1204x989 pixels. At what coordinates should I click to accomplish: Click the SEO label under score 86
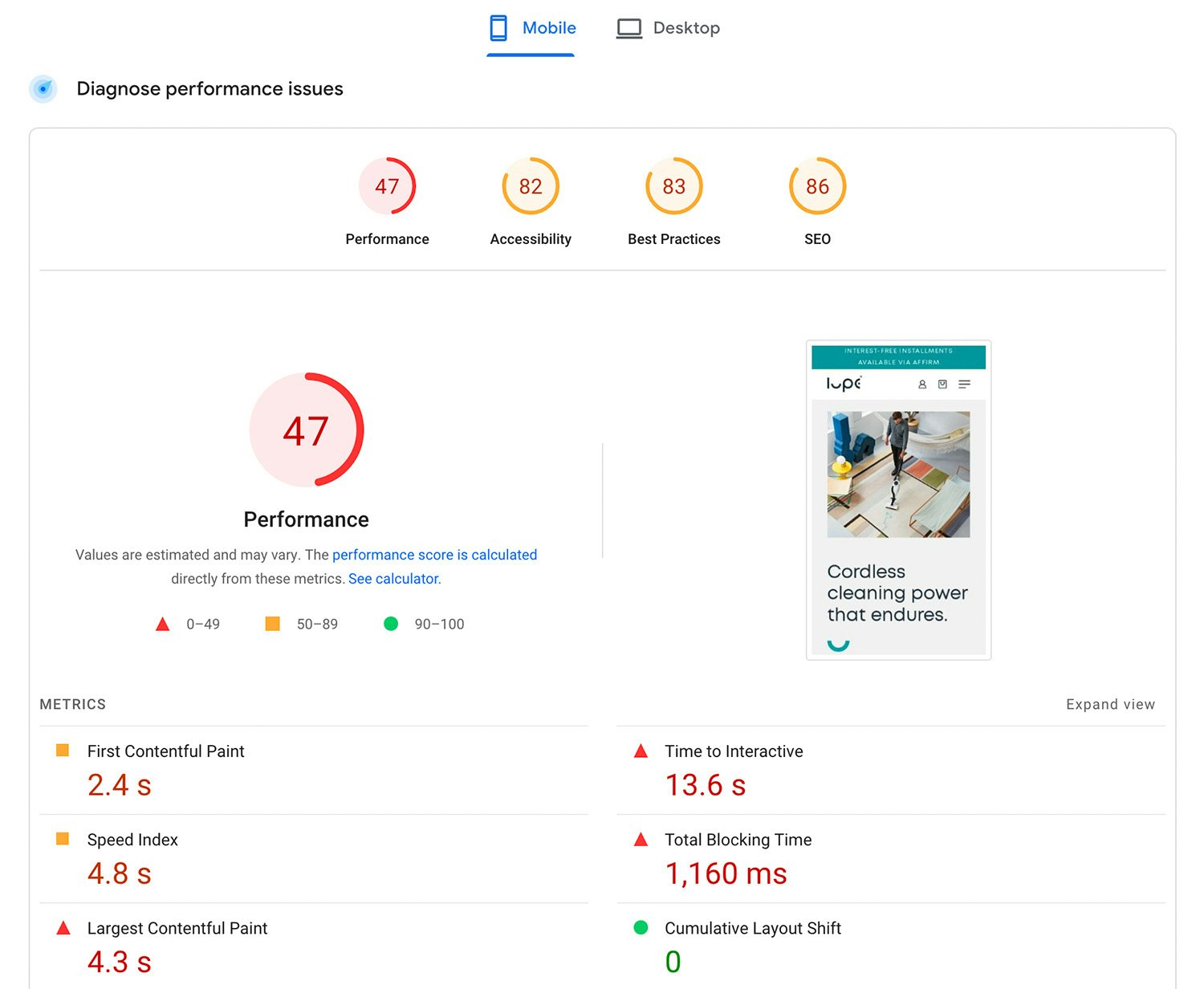coord(818,239)
